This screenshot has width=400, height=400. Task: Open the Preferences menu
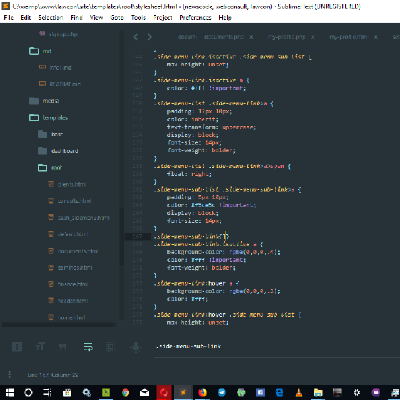[x=195, y=17]
